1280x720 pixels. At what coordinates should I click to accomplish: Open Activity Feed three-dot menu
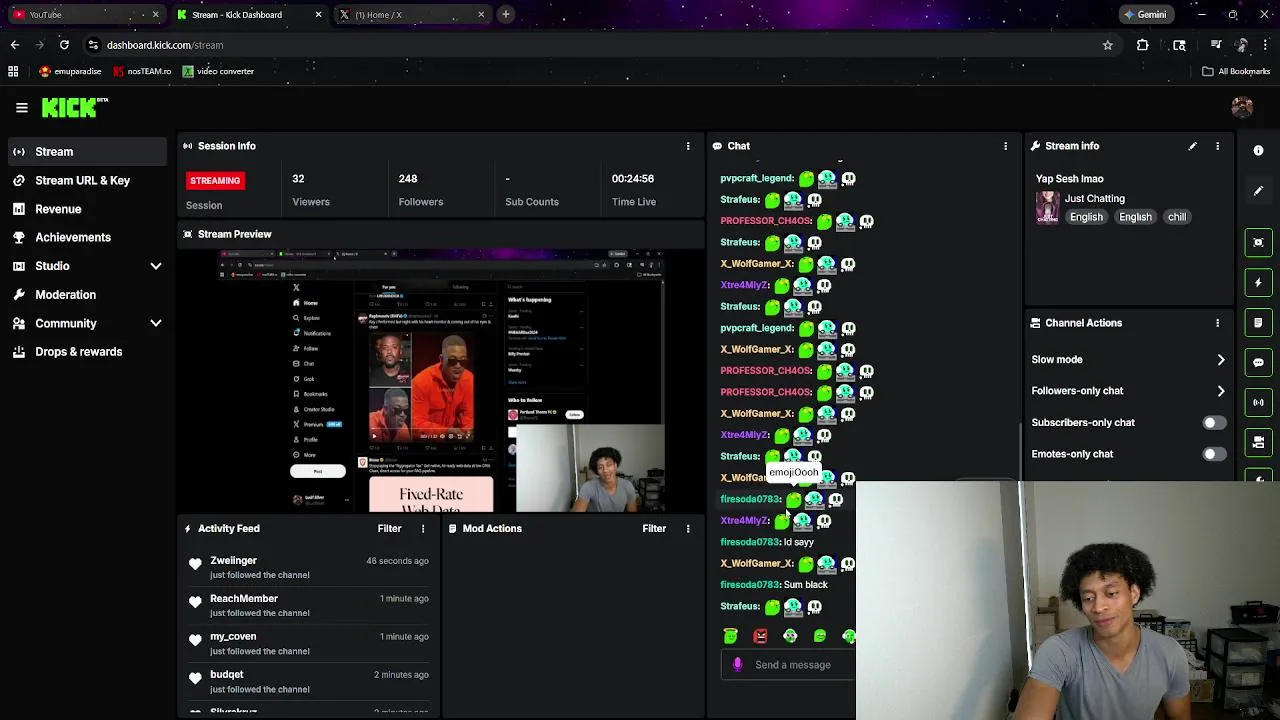[423, 528]
